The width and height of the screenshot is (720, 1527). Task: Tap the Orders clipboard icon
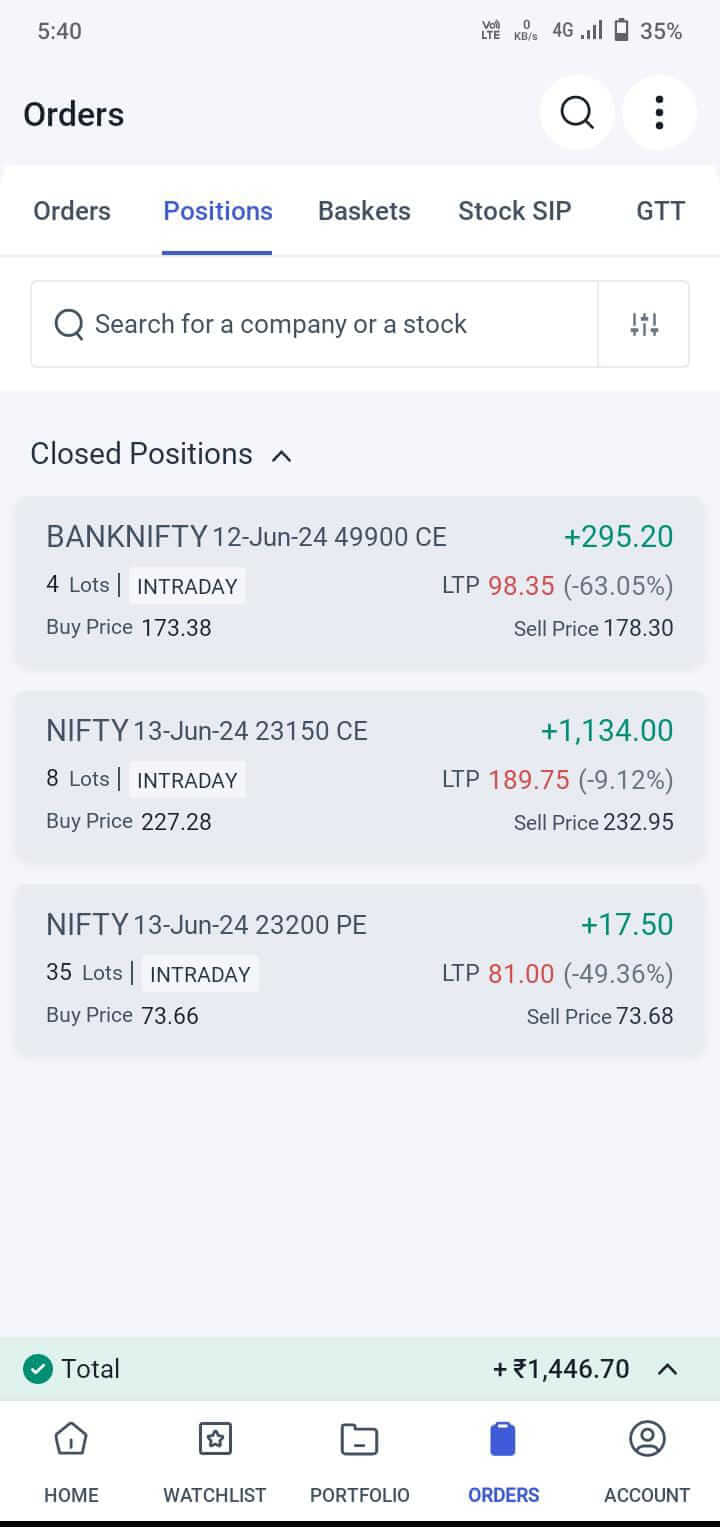[503, 1440]
